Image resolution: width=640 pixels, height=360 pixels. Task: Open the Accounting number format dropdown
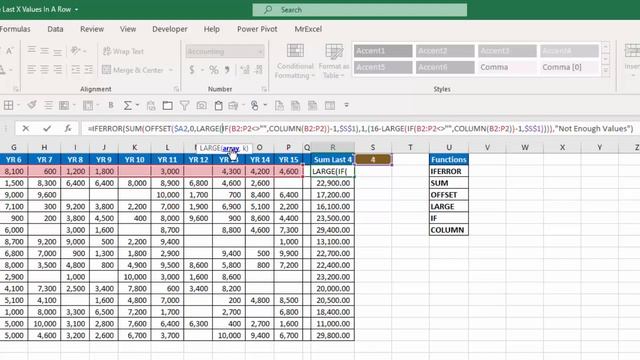(x=260, y=52)
